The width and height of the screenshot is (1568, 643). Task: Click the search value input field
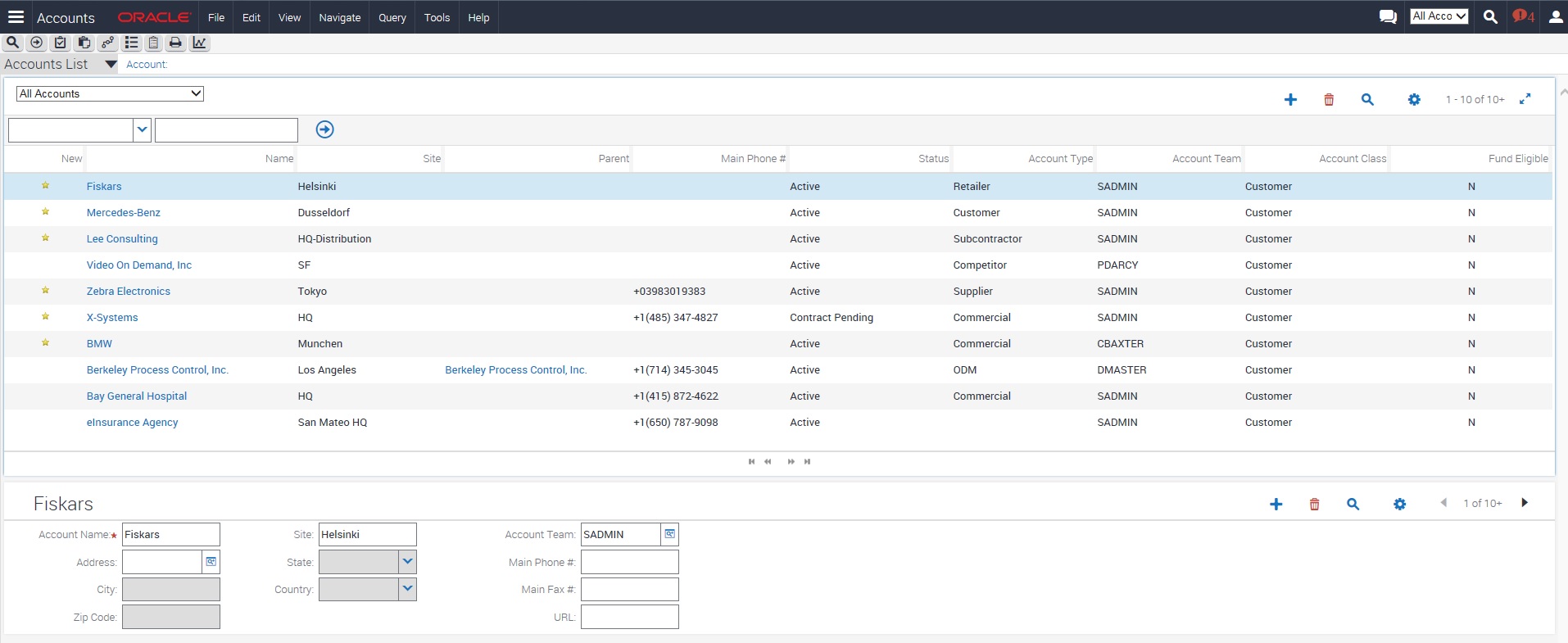click(226, 129)
